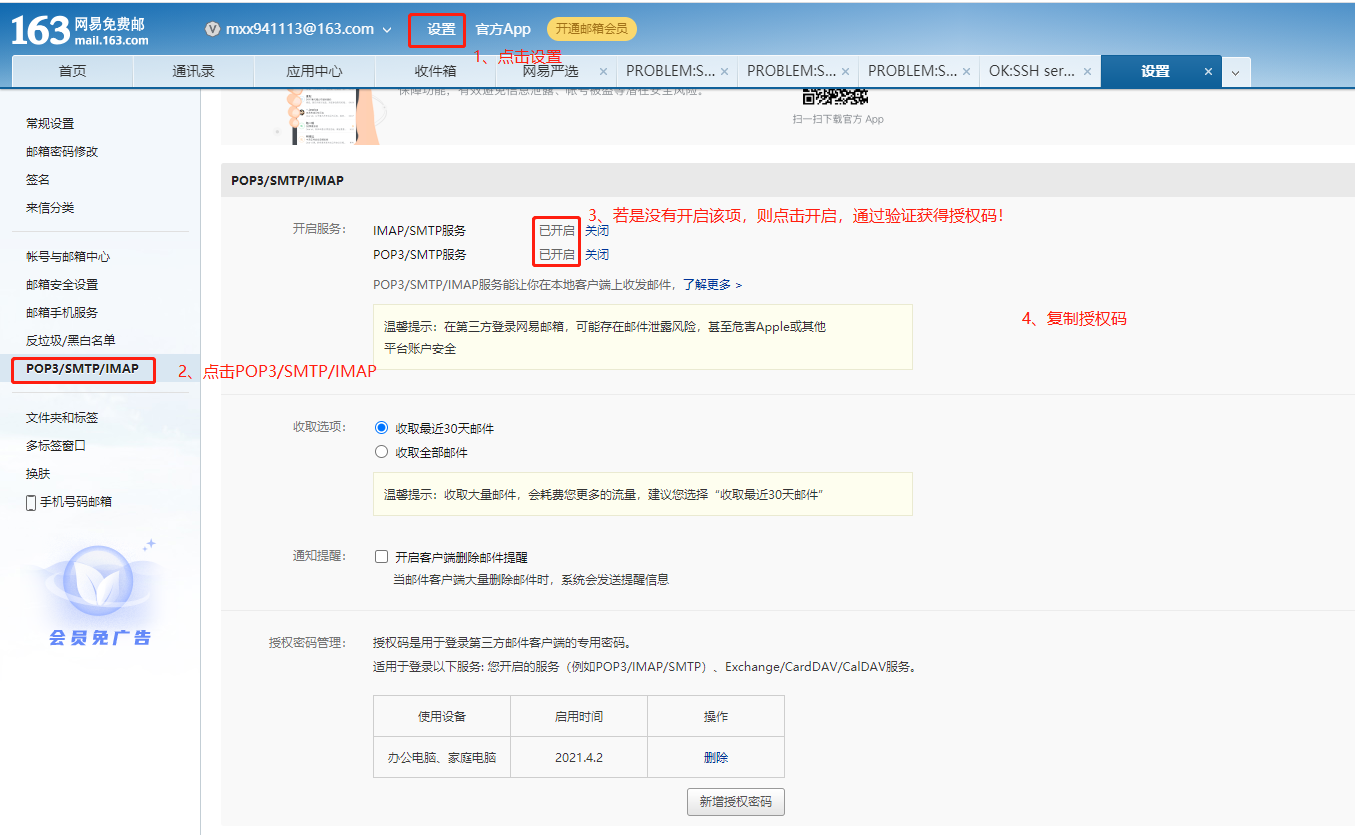The image size is (1355, 835).
Task: Switch to the 通讯录 tab
Action: pyautogui.click(x=193, y=71)
